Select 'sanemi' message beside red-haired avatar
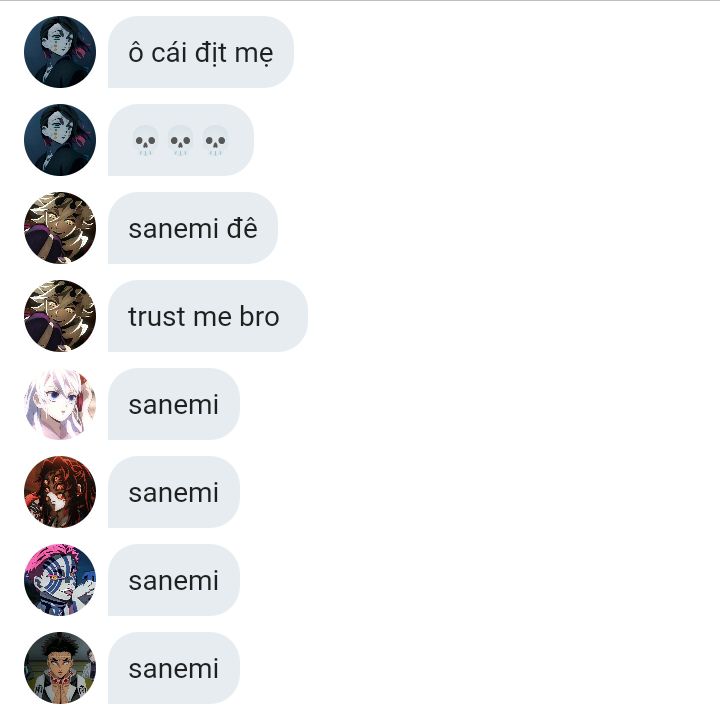Image resolution: width=720 pixels, height=717 pixels. 174,492
